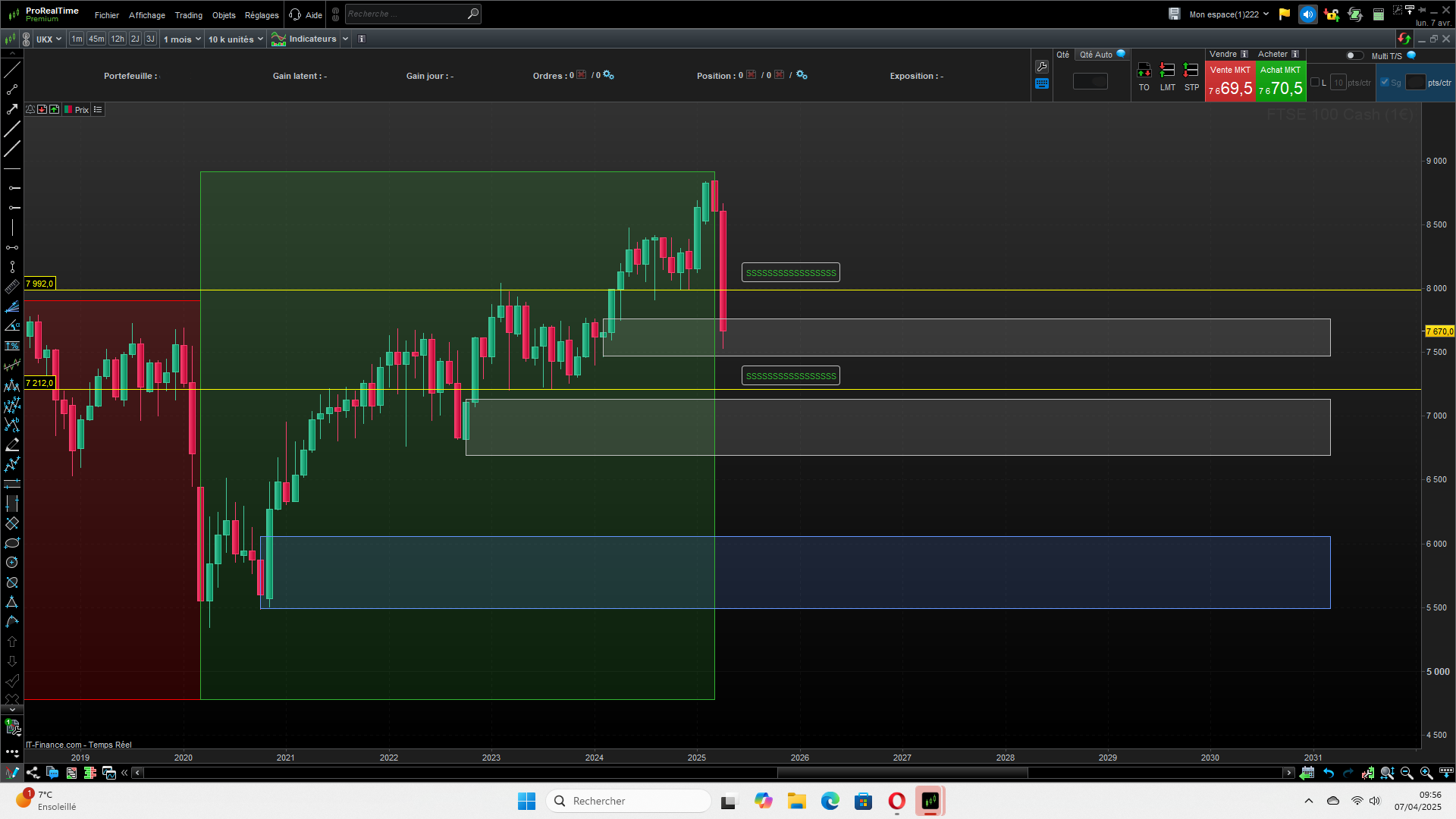Click the zoom-out magnifier icon at bottom right

(x=1407, y=773)
